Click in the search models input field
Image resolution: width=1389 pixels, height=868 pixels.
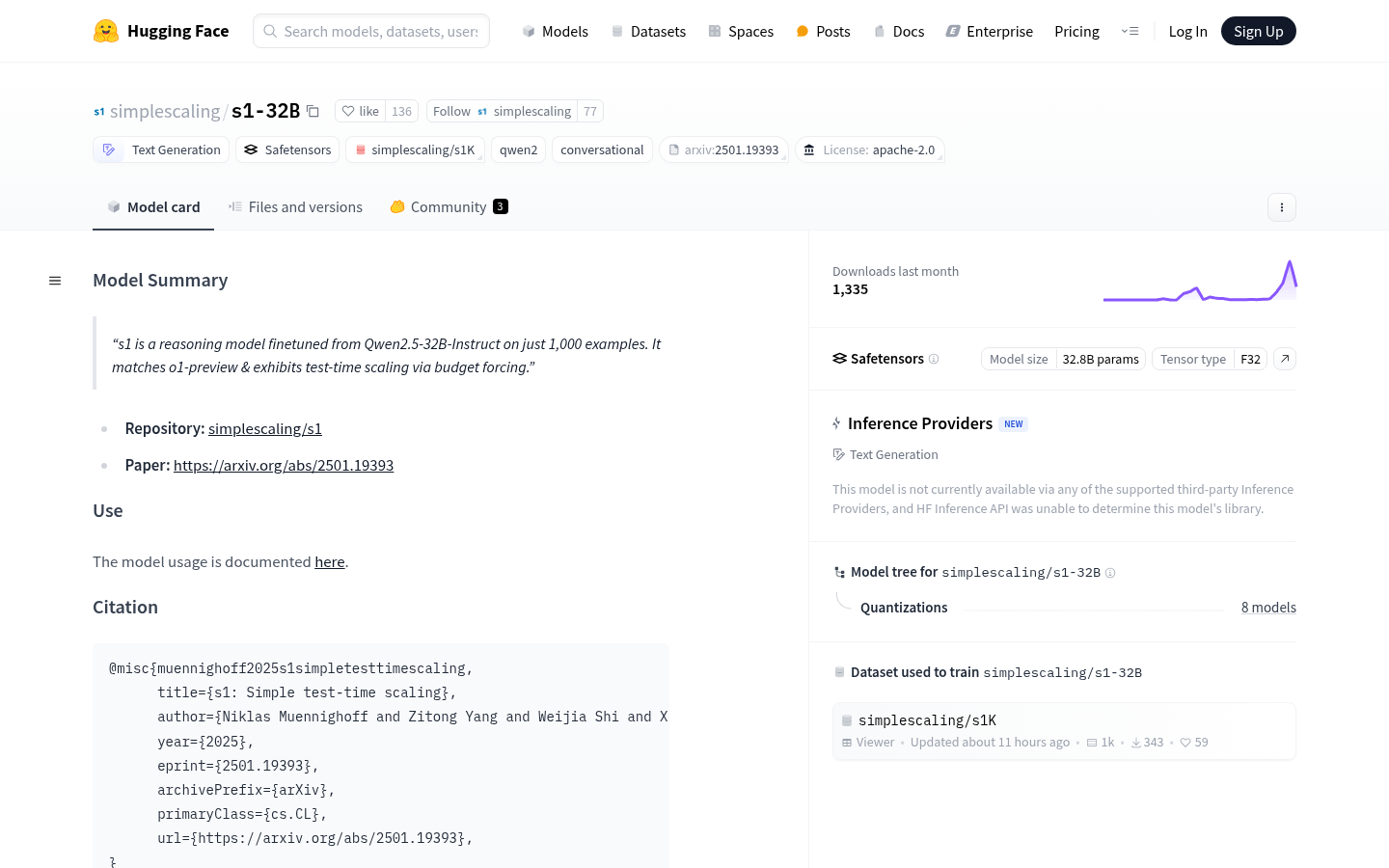point(381,31)
